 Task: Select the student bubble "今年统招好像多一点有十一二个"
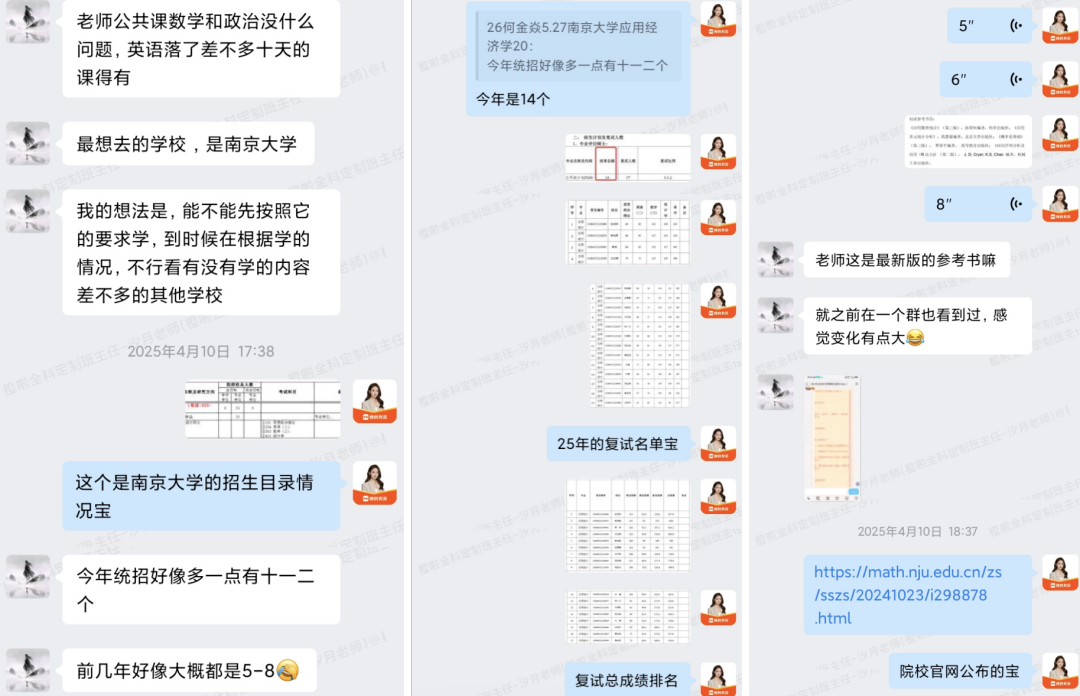click(200, 589)
